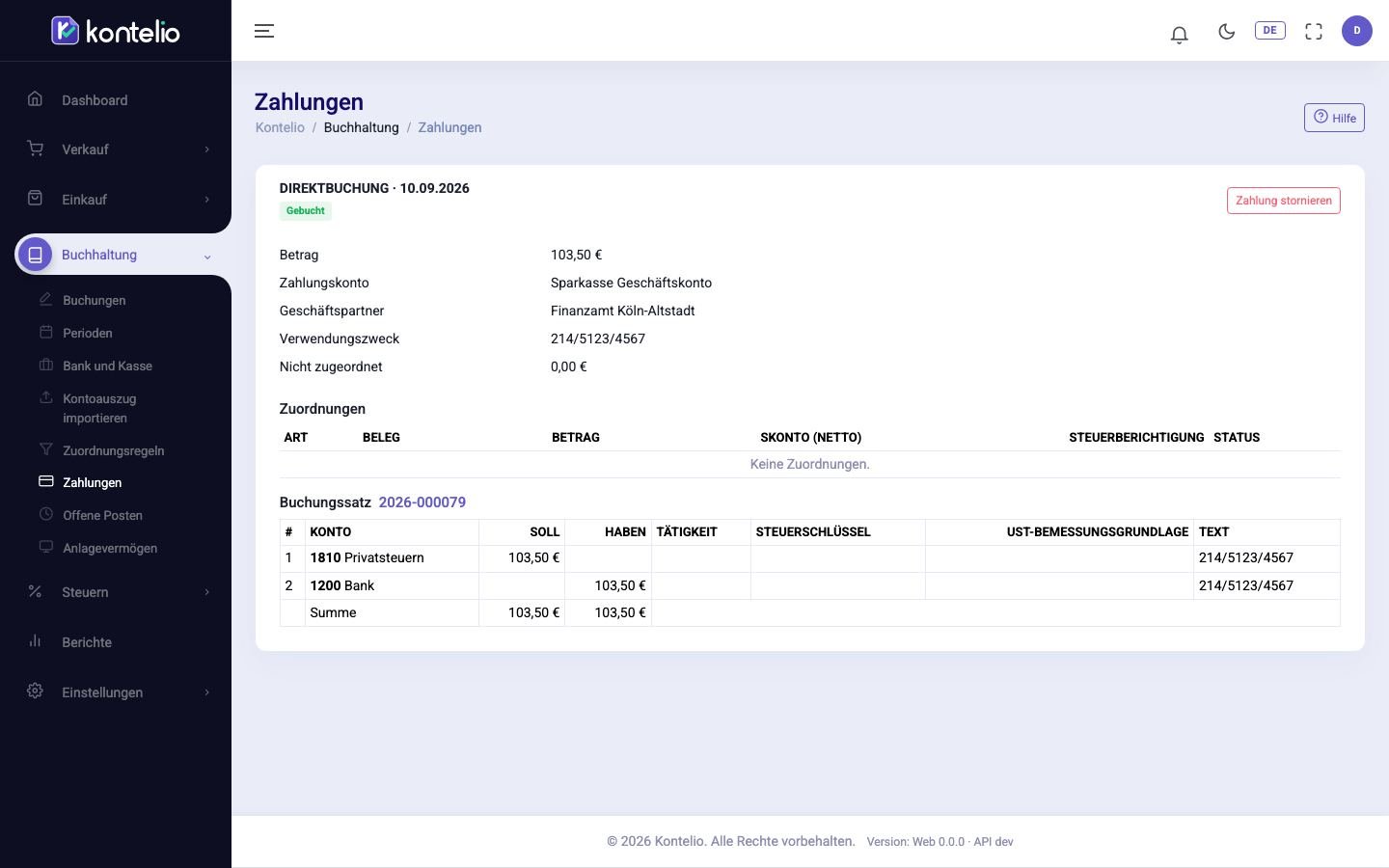Toggle dark mode moon icon
Screen dimensions: 1389x868
pos(1227,31)
